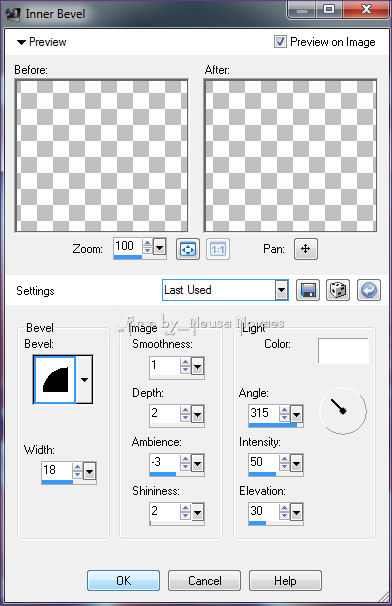This screenshot has height=606, width=392.
Task: Click the save preset floppy disk icon
Action: tap(308, 290)
